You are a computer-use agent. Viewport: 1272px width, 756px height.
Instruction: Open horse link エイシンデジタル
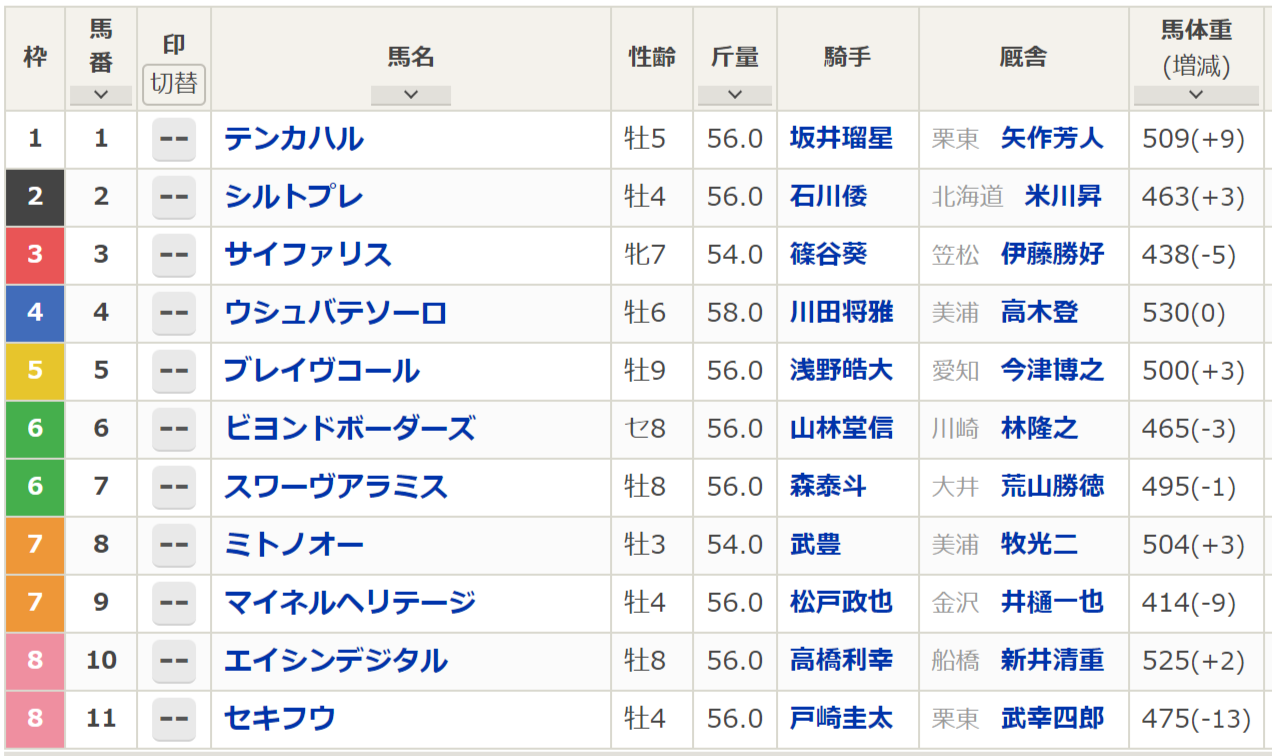[336, 660]
